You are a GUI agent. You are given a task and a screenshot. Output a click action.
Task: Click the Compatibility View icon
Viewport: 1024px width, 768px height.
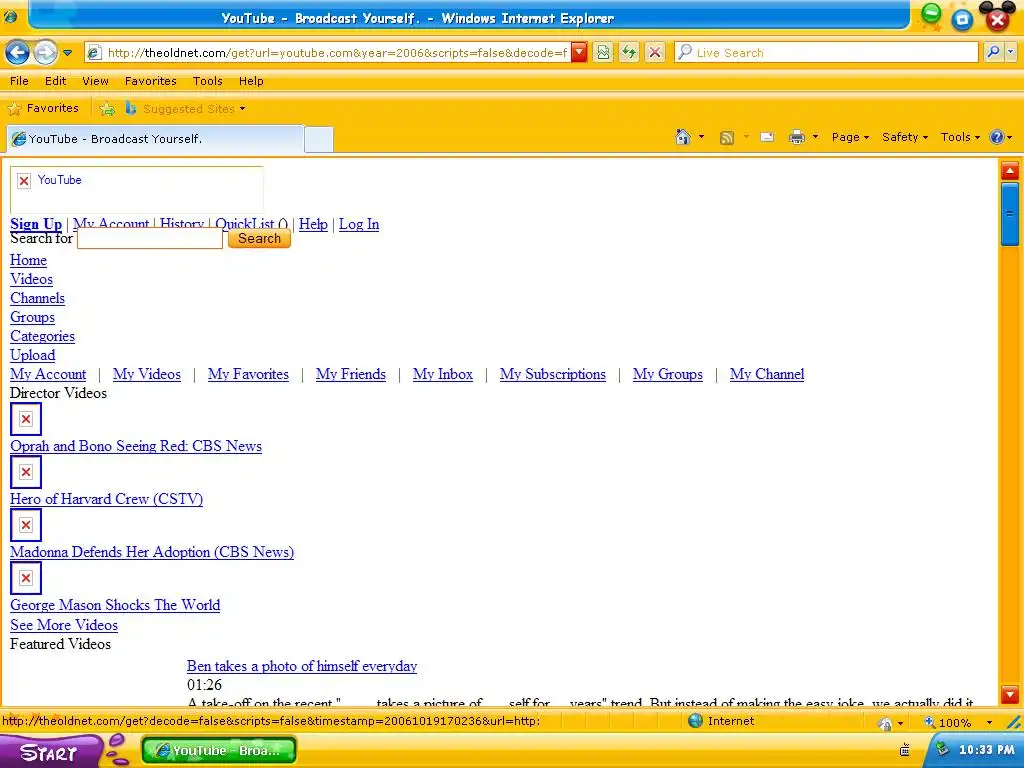click(603, 53)
